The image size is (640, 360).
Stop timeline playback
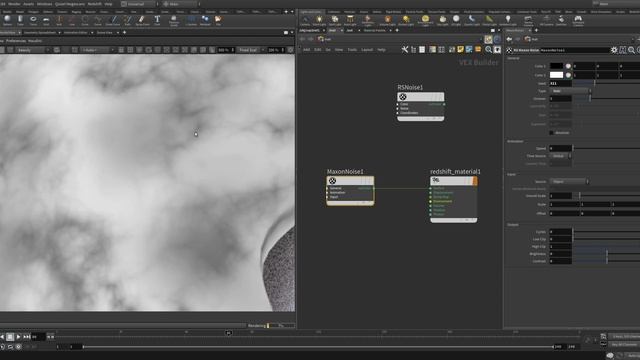[x=10, y=337]
